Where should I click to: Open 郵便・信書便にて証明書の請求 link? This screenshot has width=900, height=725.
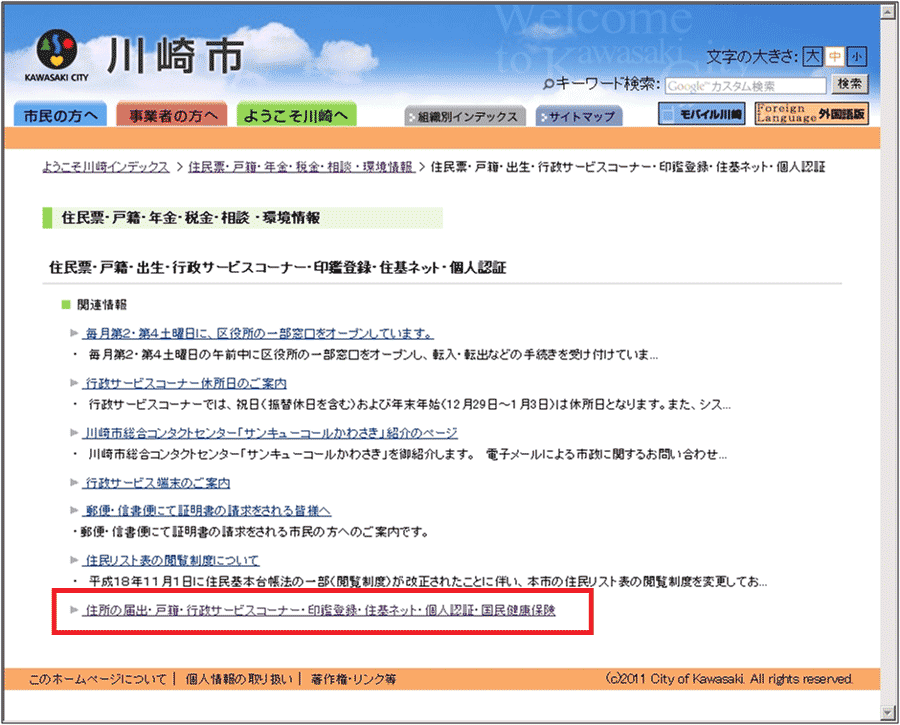(208, 511)
